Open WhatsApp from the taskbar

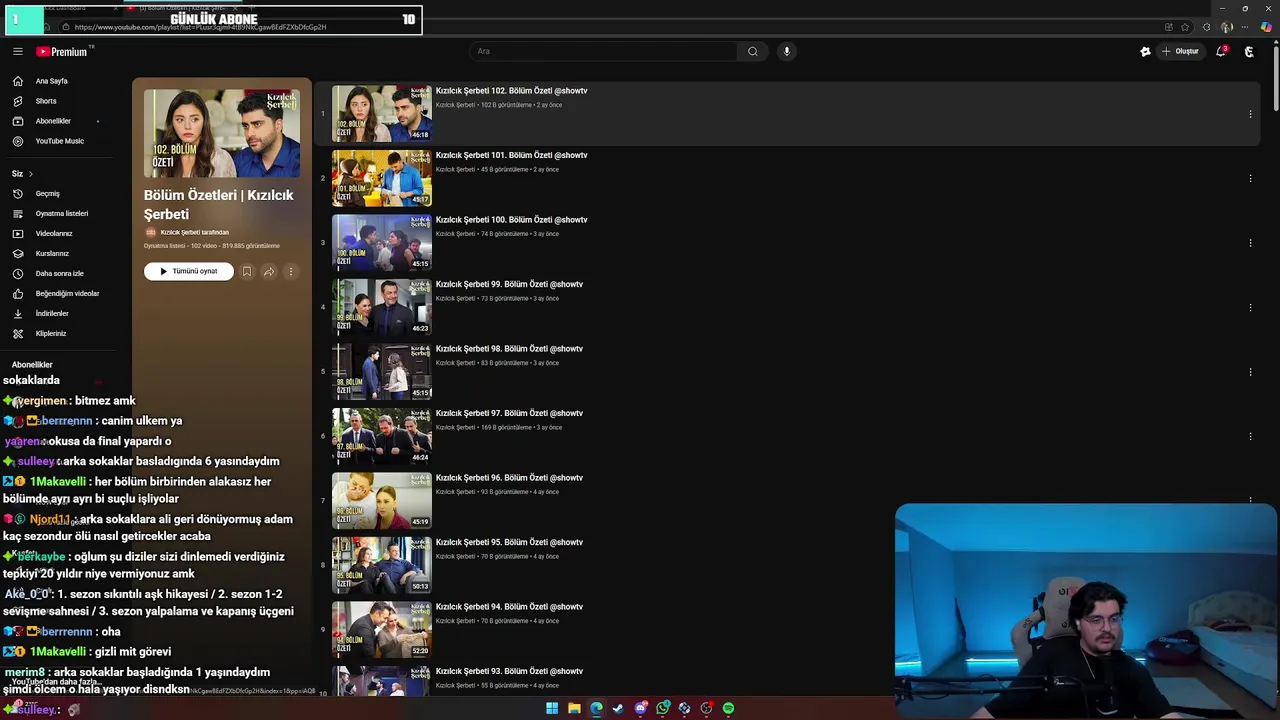(x=663, y=708)
